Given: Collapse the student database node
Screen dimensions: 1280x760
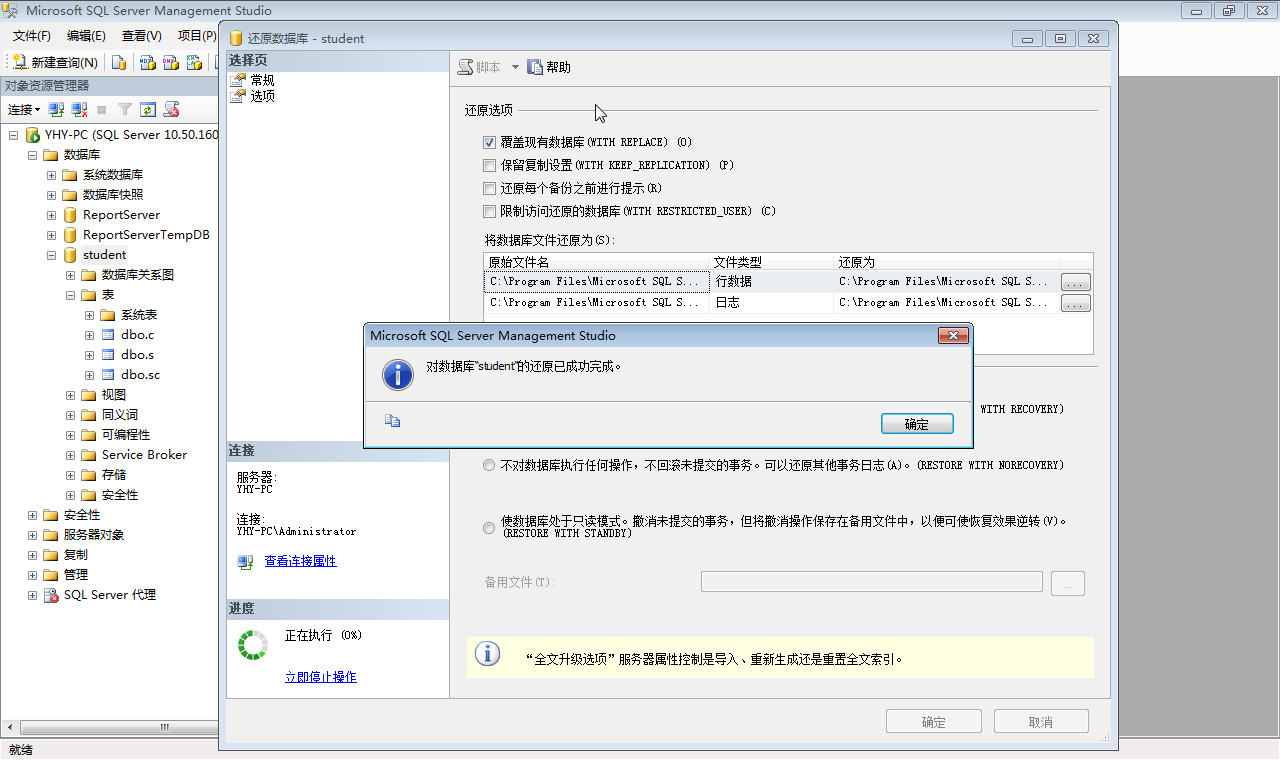Looking at the screenshot, I should [x=51, y=255].
